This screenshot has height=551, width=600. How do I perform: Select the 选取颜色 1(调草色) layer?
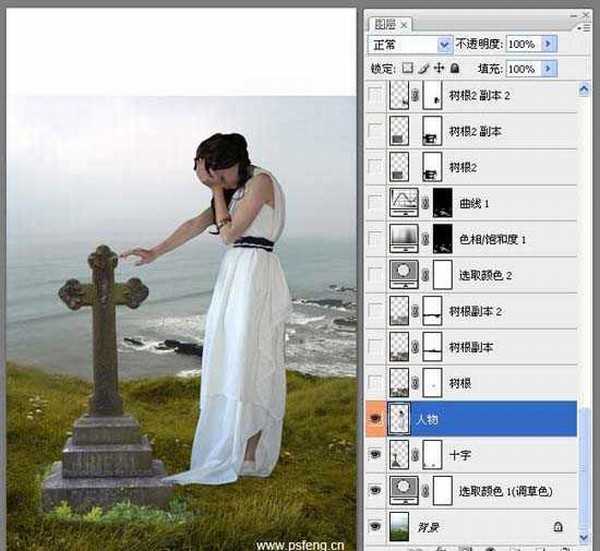[504, 491]
